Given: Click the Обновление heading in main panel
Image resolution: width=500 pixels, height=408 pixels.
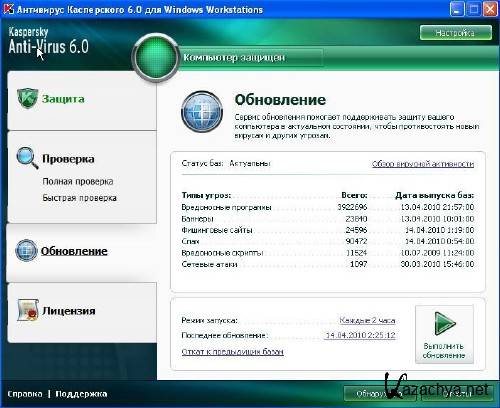Looking at the screenshot, I should pyautogui.click(x=280, y=100).
